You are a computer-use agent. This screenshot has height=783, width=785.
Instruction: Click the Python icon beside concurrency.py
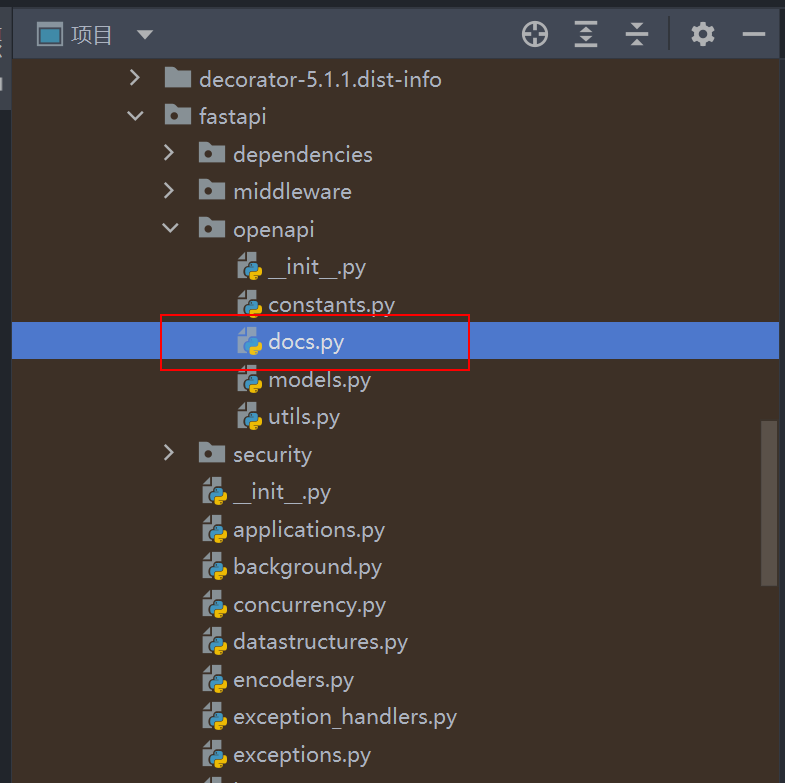coord(215,604)
